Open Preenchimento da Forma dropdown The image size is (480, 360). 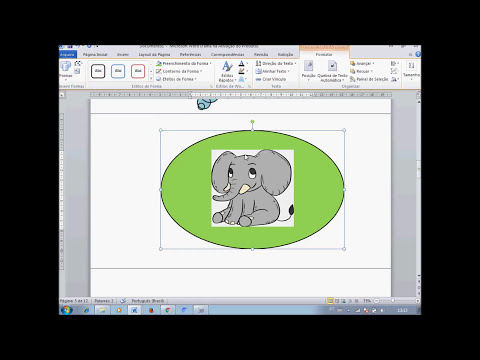(184, 63)
